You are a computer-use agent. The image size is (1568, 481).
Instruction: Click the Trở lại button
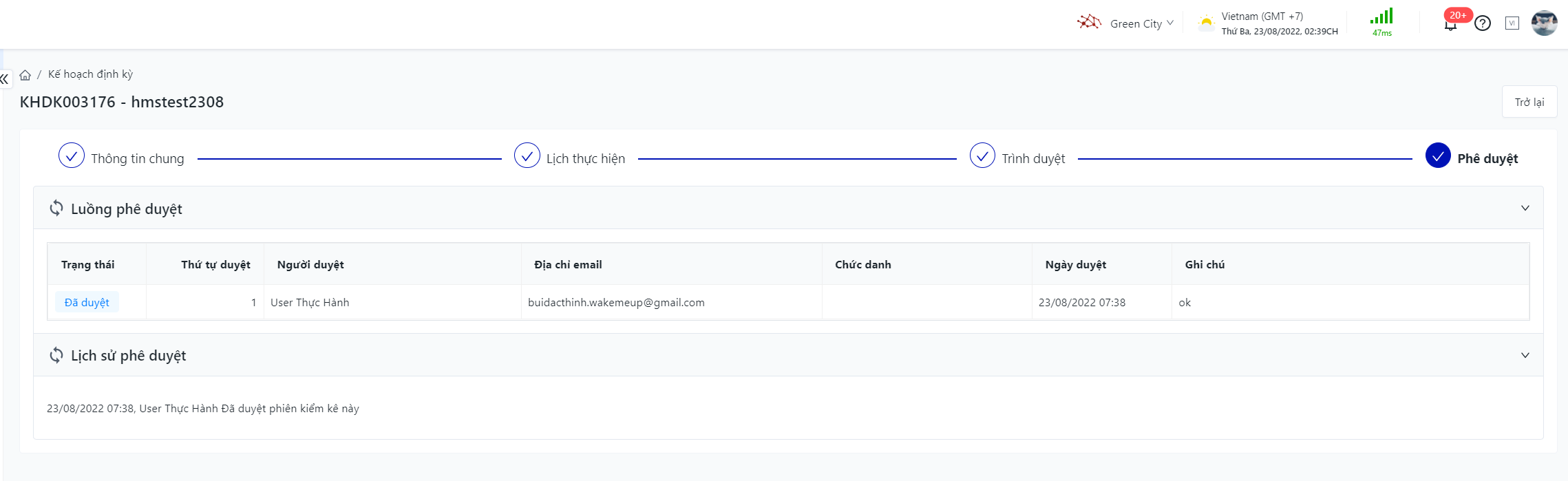coord(1529,103)
